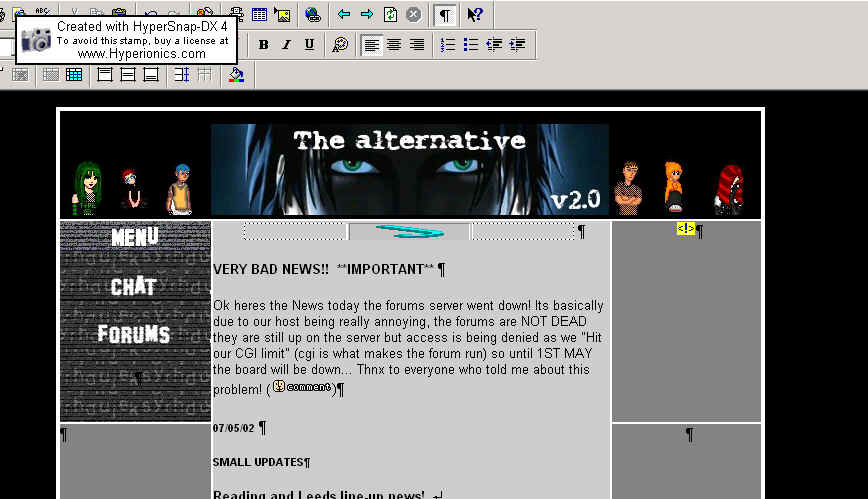
Task: Click the Forward arrow navigation icon
Action: click(x=367, y=14)
